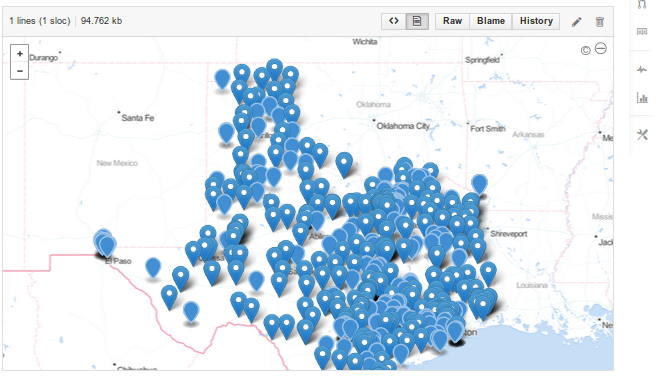The width and height of the screenshot is (658, 377).
Task: Open repository Settings tools icon
Action: 642,135
